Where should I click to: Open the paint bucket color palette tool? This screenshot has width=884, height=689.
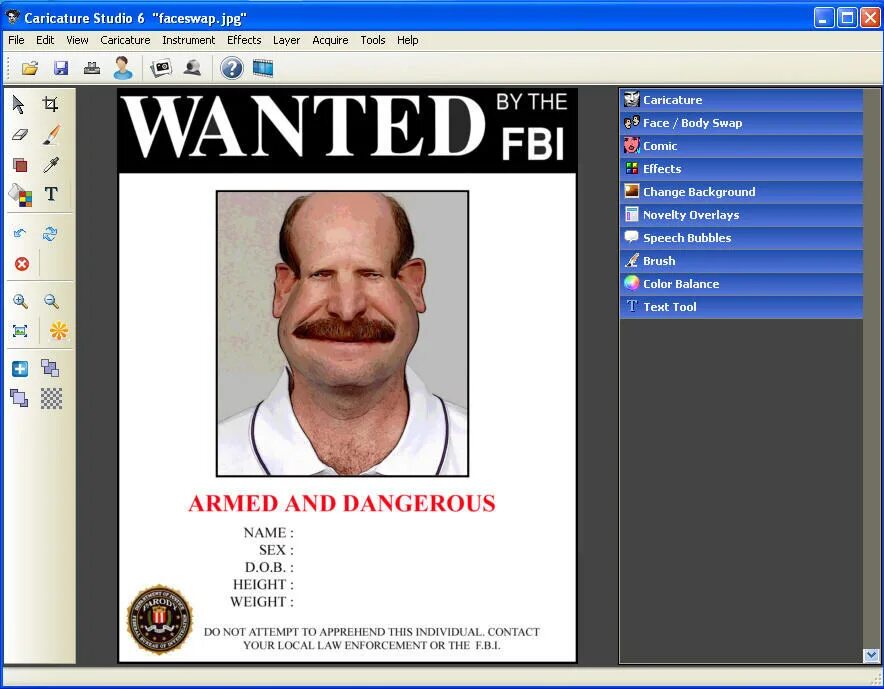pyautogui.click(x=20, y=195)
